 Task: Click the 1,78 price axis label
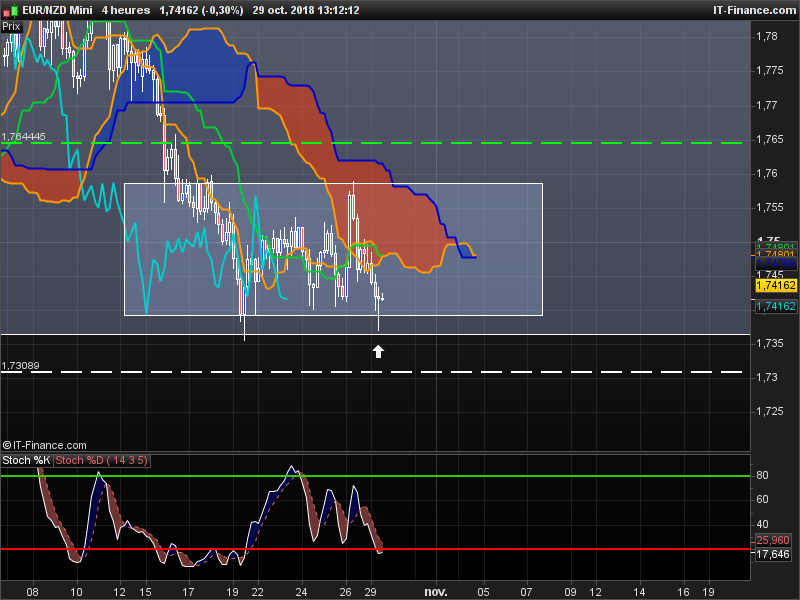(767, 36)
